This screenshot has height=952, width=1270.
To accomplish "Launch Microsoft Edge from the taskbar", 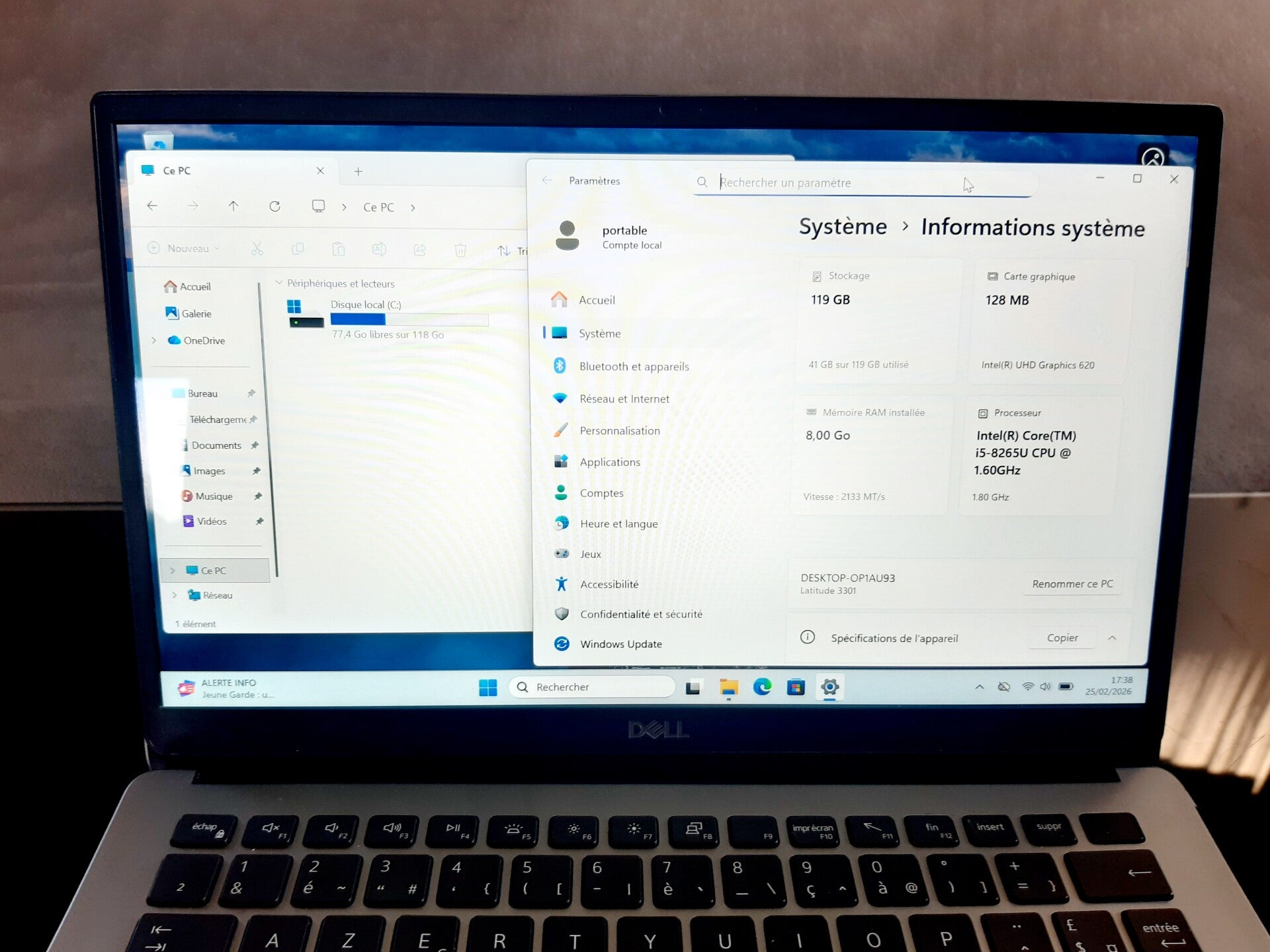I will 762,687.
